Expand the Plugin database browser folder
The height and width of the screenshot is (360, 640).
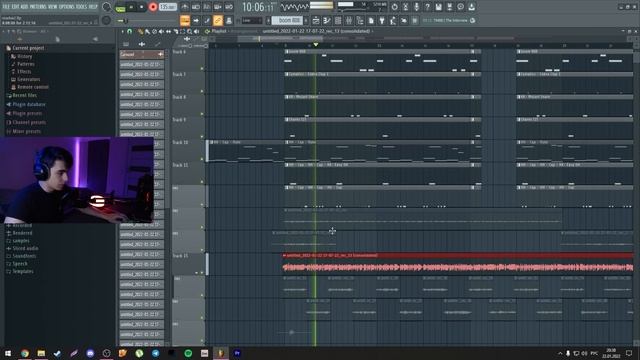tap(26, 104)
